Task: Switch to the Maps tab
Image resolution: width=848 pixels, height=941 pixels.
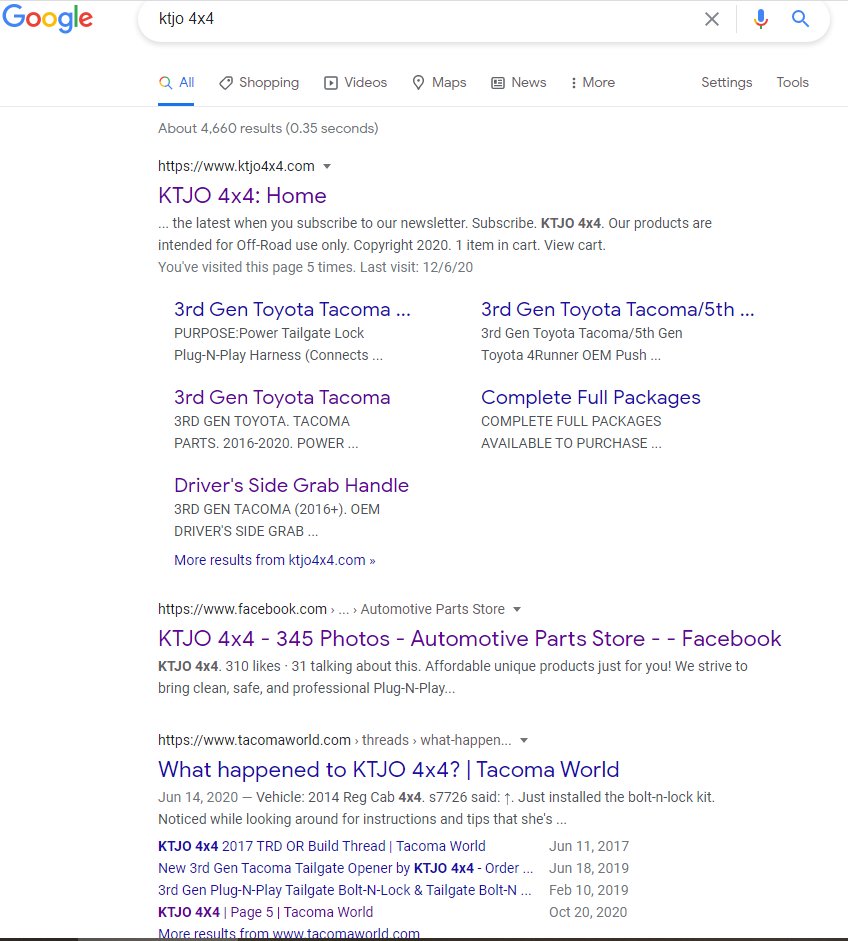Action: click(439, 83)
